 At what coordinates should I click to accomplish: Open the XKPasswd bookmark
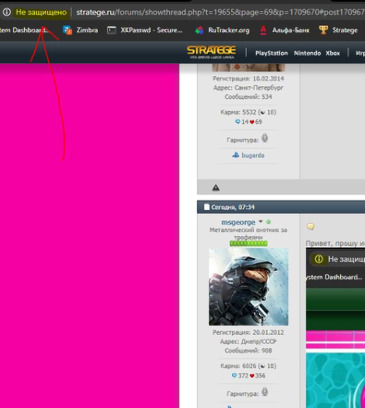145,30
